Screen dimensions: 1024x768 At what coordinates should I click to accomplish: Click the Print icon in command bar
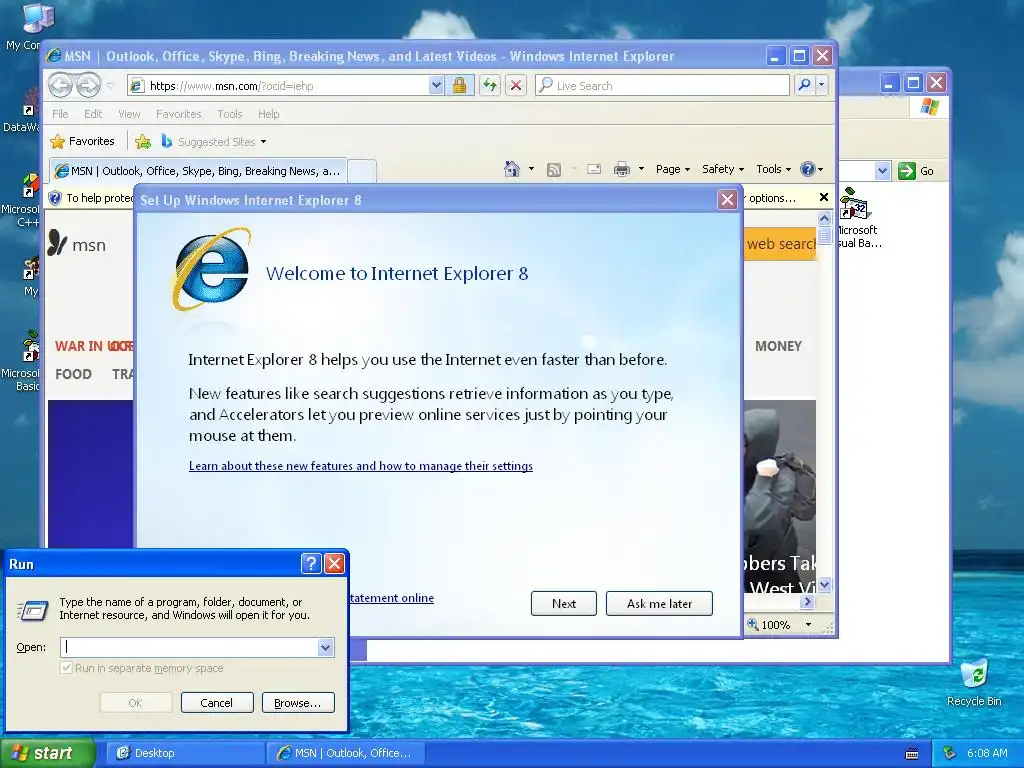point(622,170)
